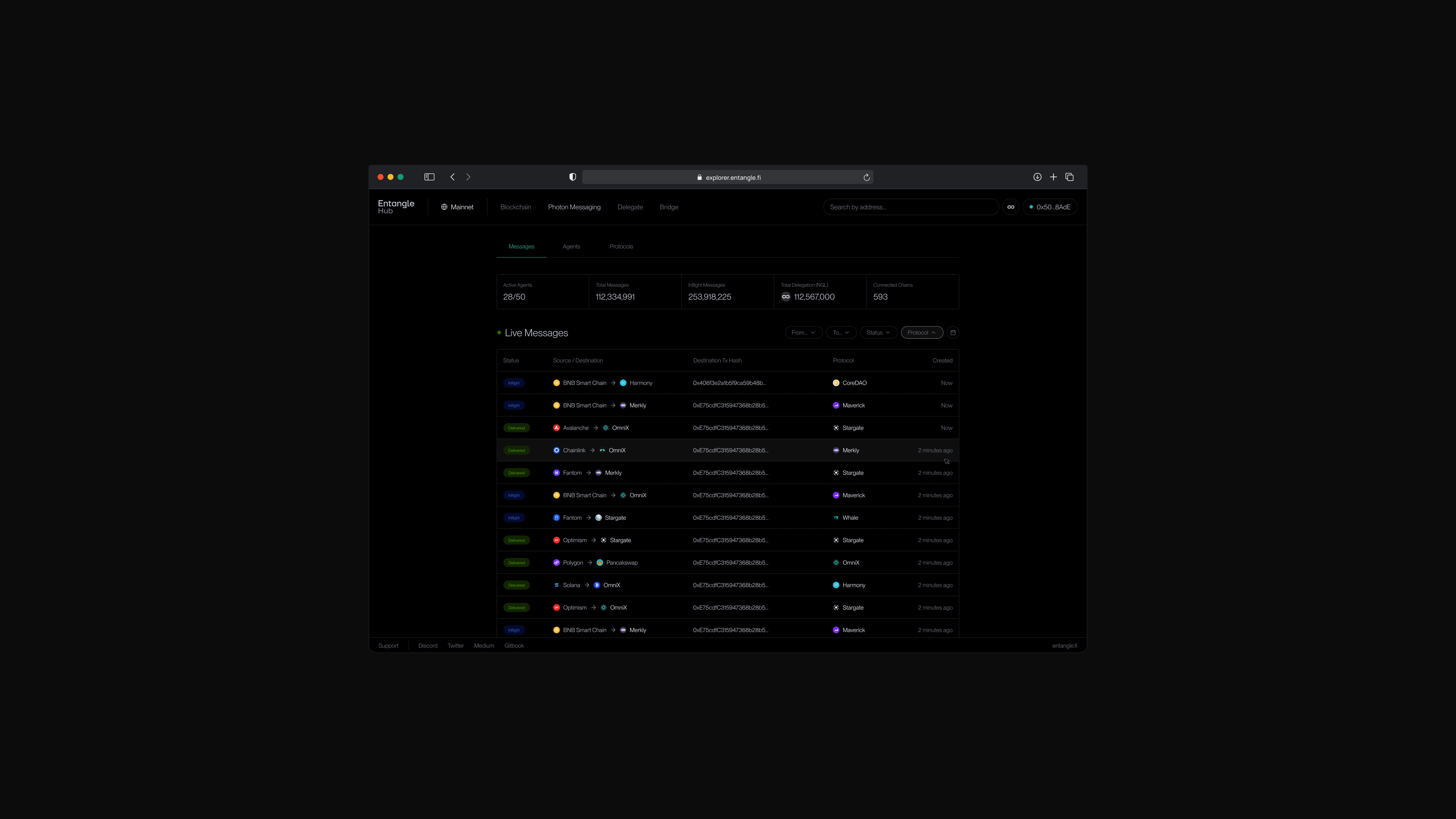The image size is (1456, 819).
Task: Open the Status filter dropdown
Action: (878, 332)
